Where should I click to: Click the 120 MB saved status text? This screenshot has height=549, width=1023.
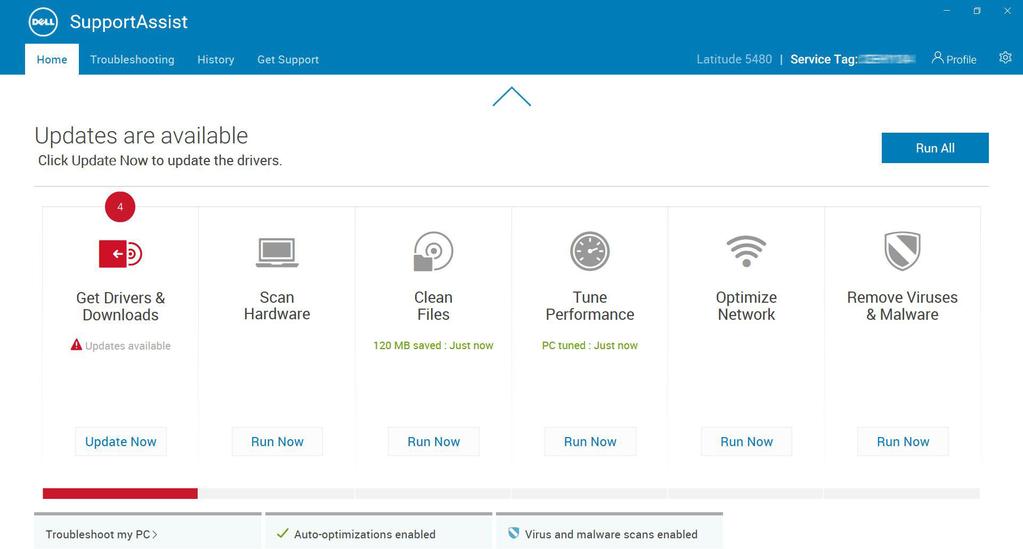(x=433, y=345)
